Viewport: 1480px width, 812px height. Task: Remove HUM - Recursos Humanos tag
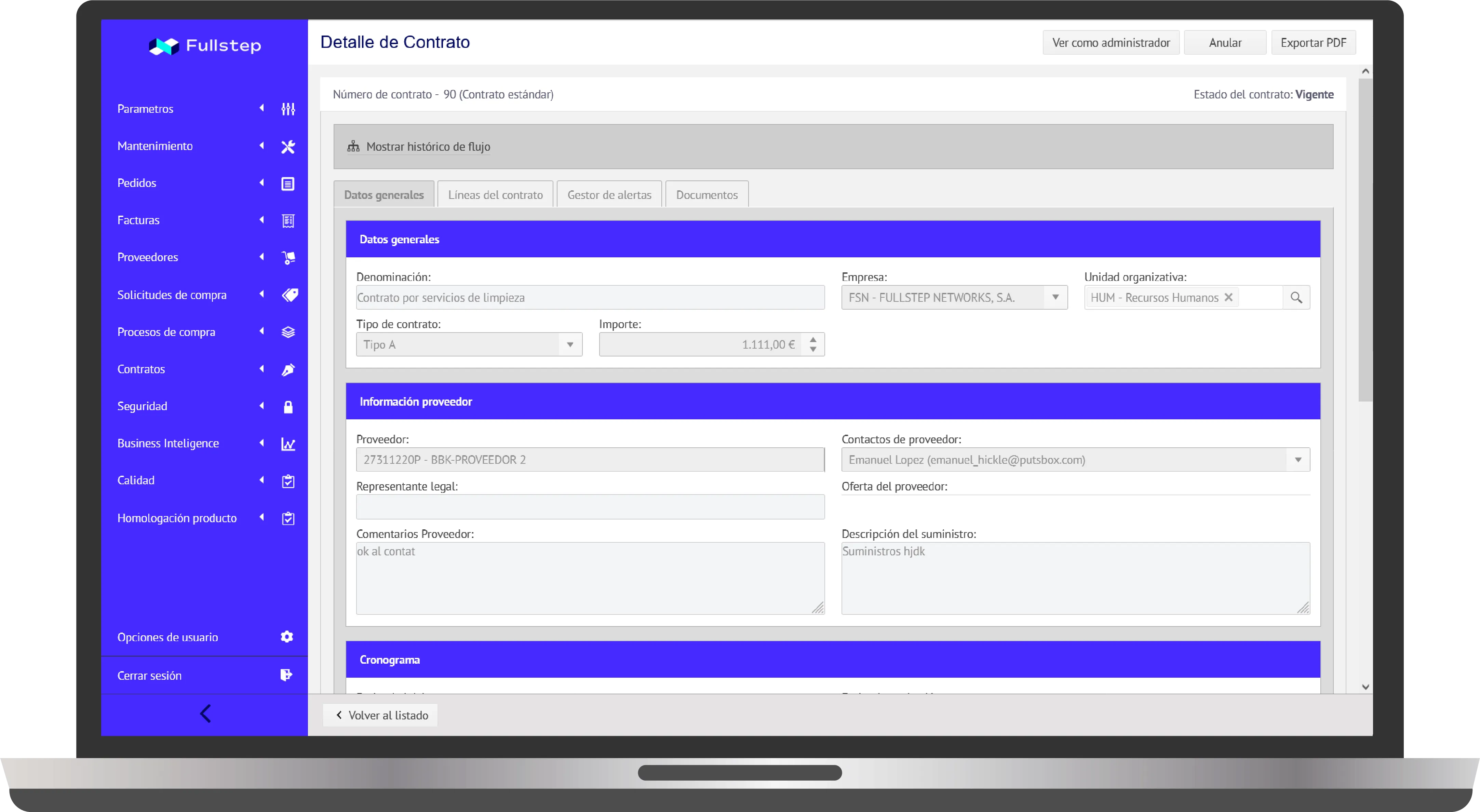click(x=1228, y=297)
